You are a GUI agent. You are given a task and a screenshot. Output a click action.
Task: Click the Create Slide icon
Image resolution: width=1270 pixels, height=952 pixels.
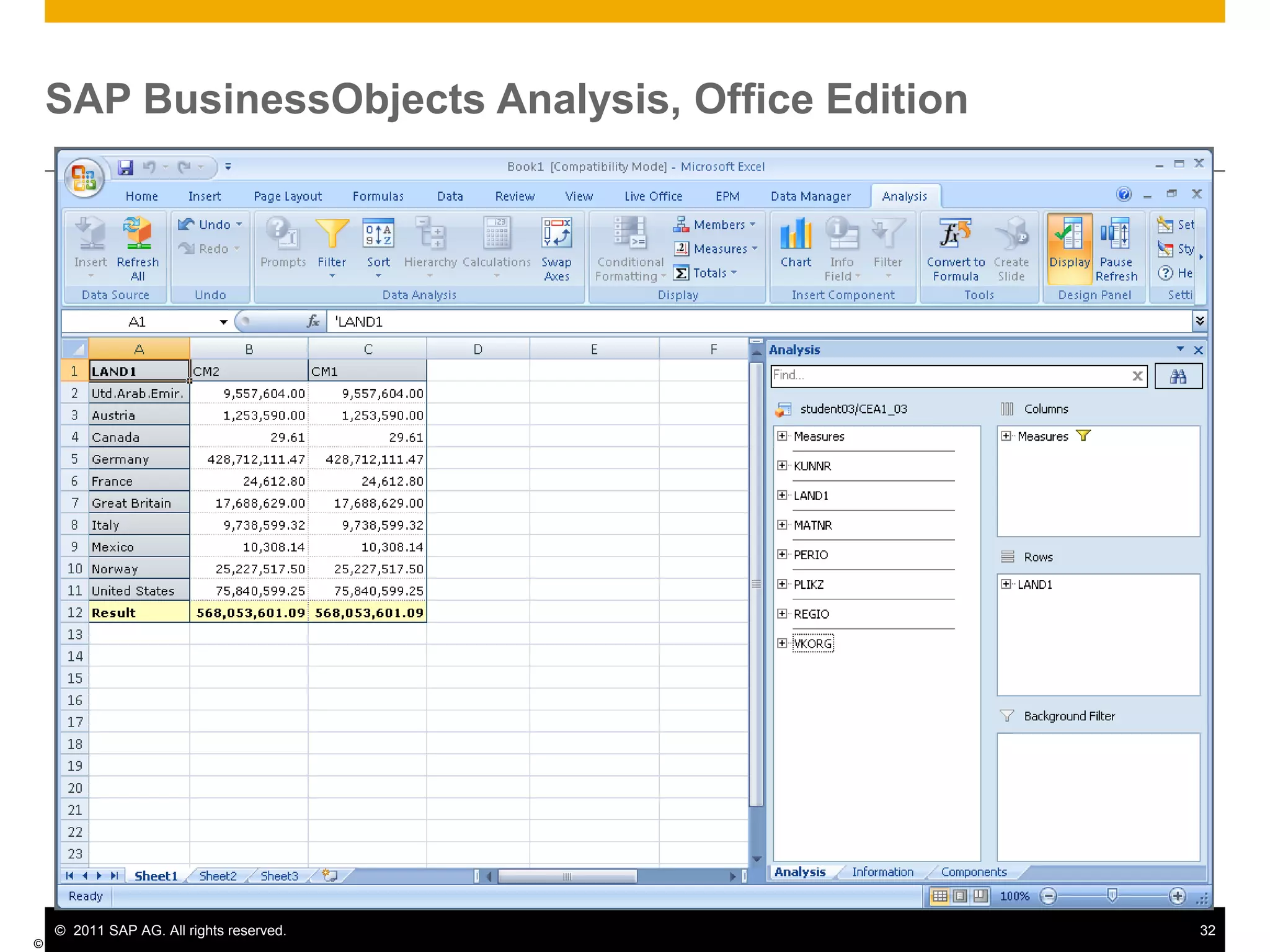[1011, 234]
